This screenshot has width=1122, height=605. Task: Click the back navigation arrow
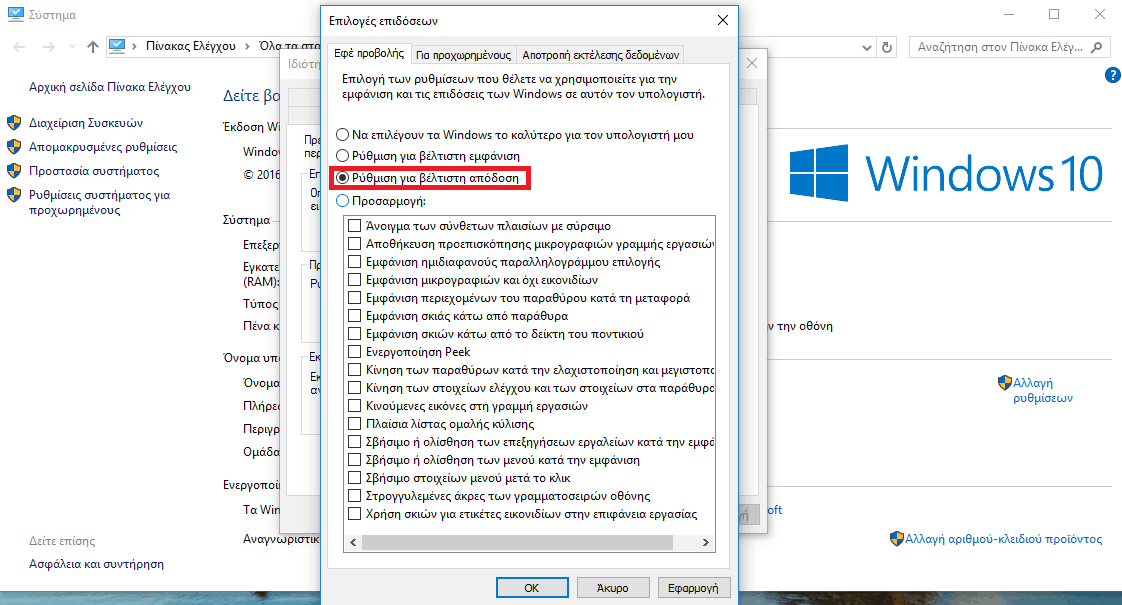(x=19, y=47)
